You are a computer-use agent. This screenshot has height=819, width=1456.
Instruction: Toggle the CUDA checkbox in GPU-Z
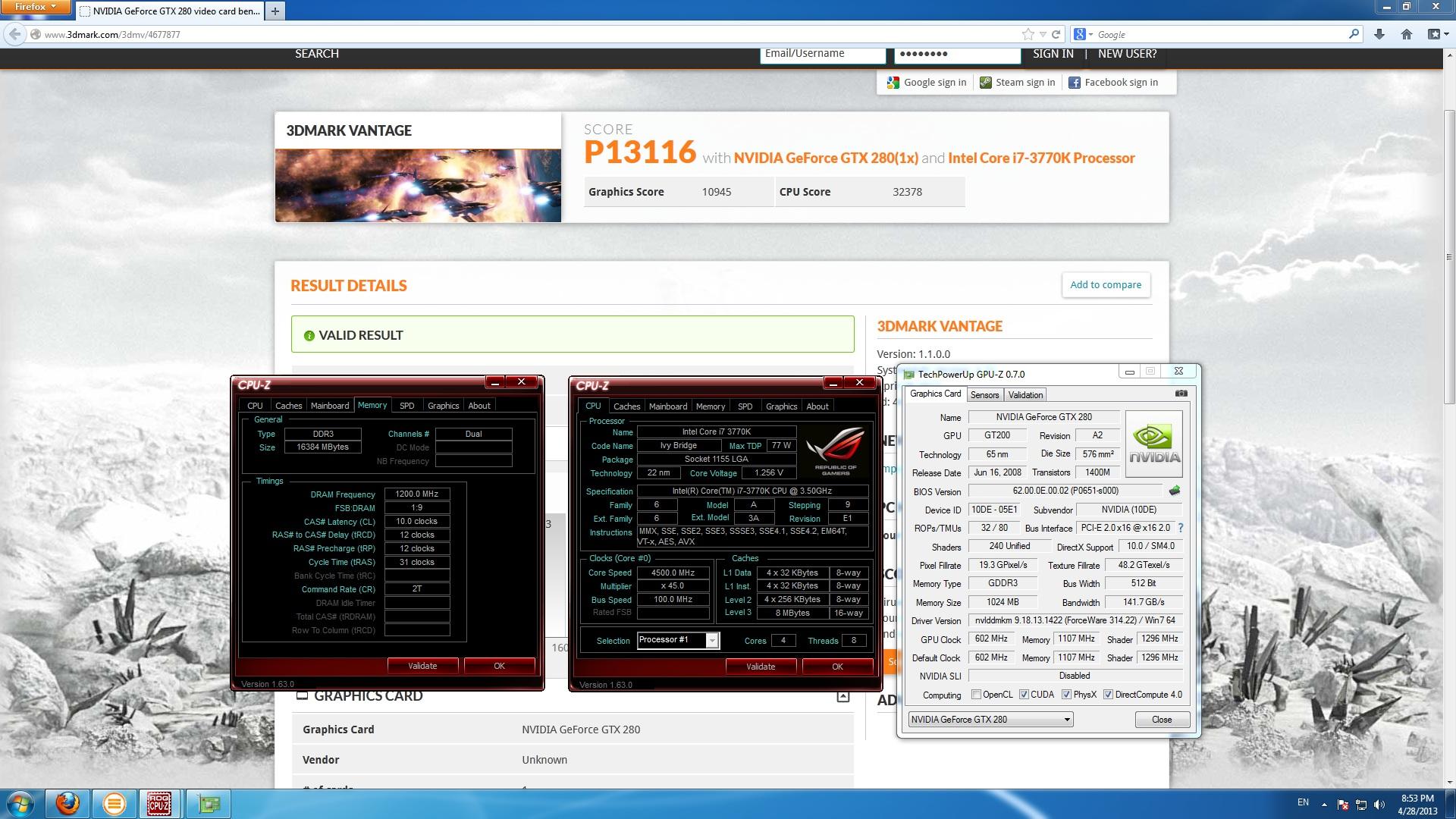[1024, 695]
